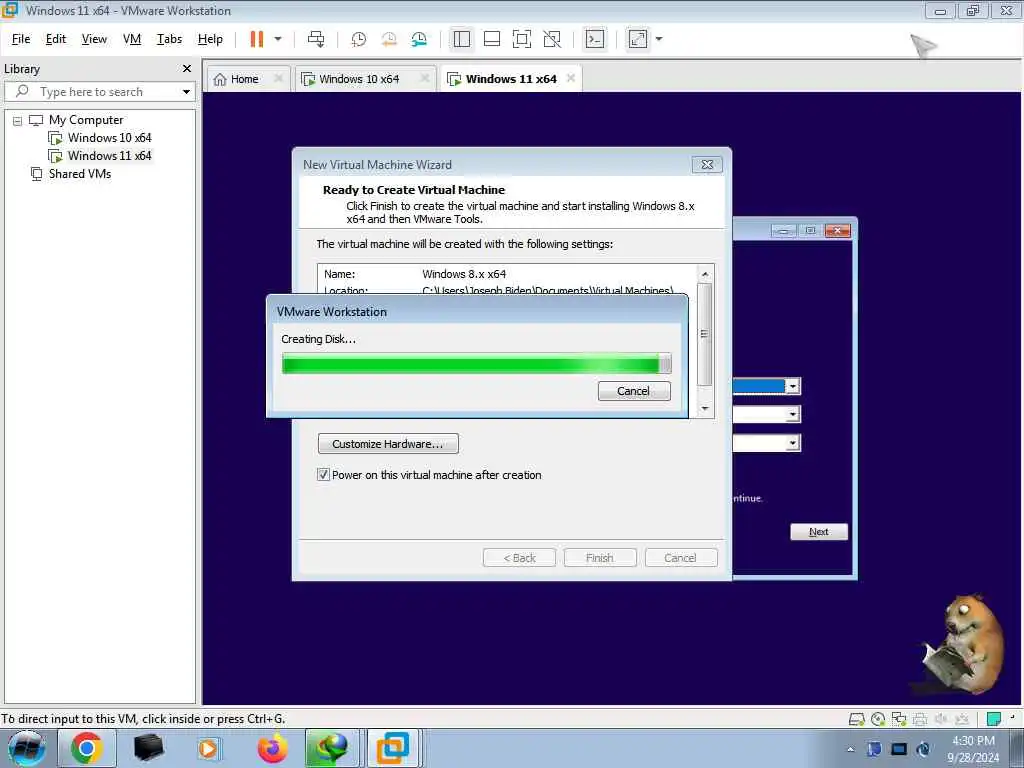Collapse the My Computer tree node

tap(17, 121)
